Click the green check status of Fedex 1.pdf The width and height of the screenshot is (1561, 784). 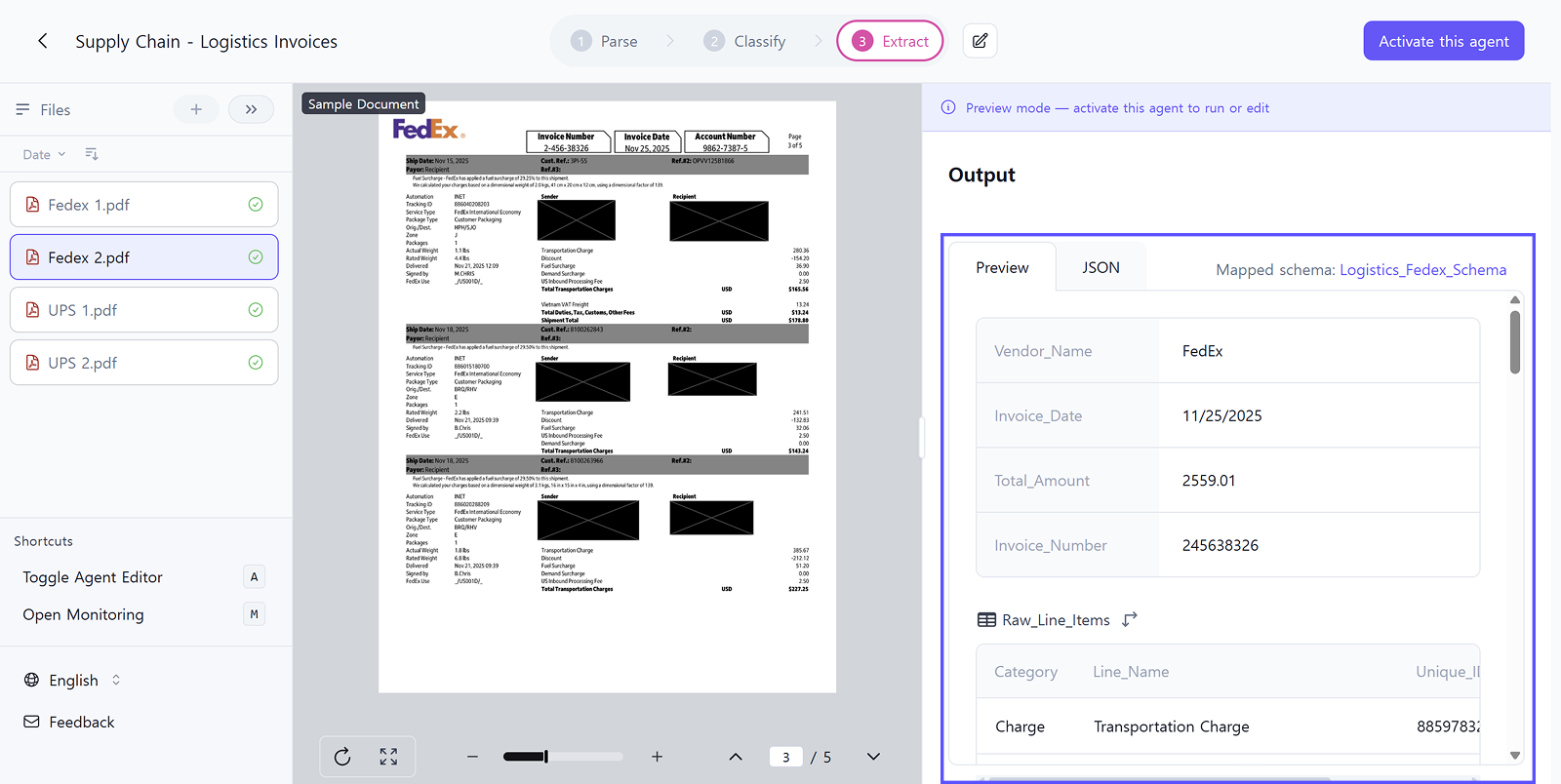pyautogui.click(x=256, y=205)
